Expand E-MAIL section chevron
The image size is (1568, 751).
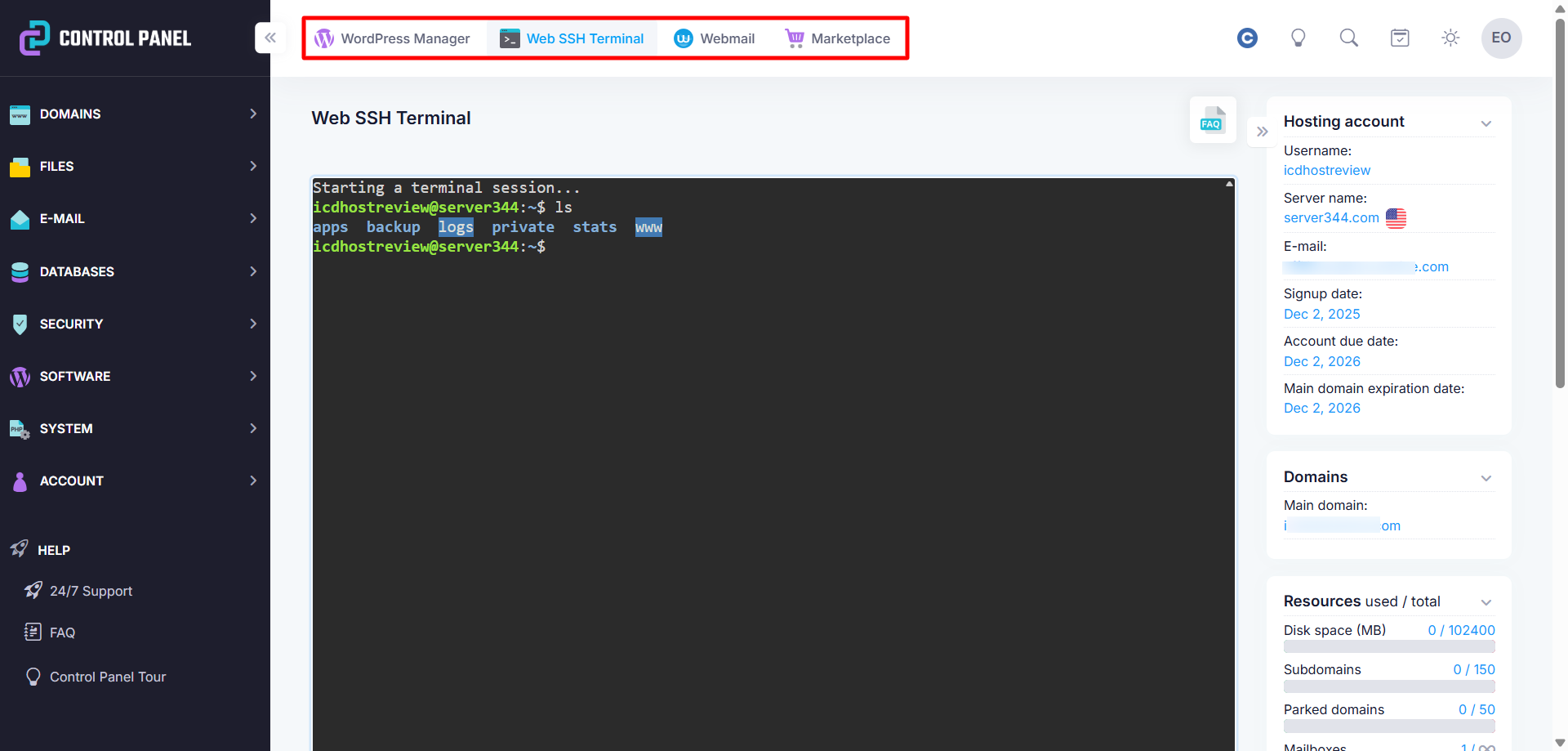[x=253, y=218]
